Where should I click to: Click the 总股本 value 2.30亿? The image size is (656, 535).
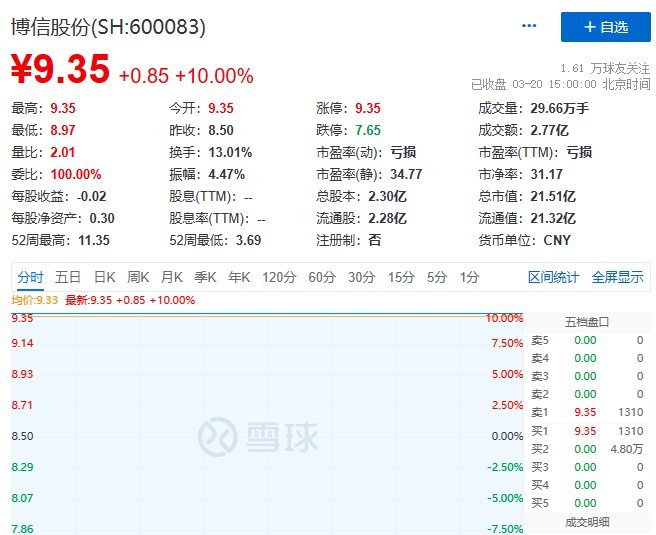click(387, 196)
